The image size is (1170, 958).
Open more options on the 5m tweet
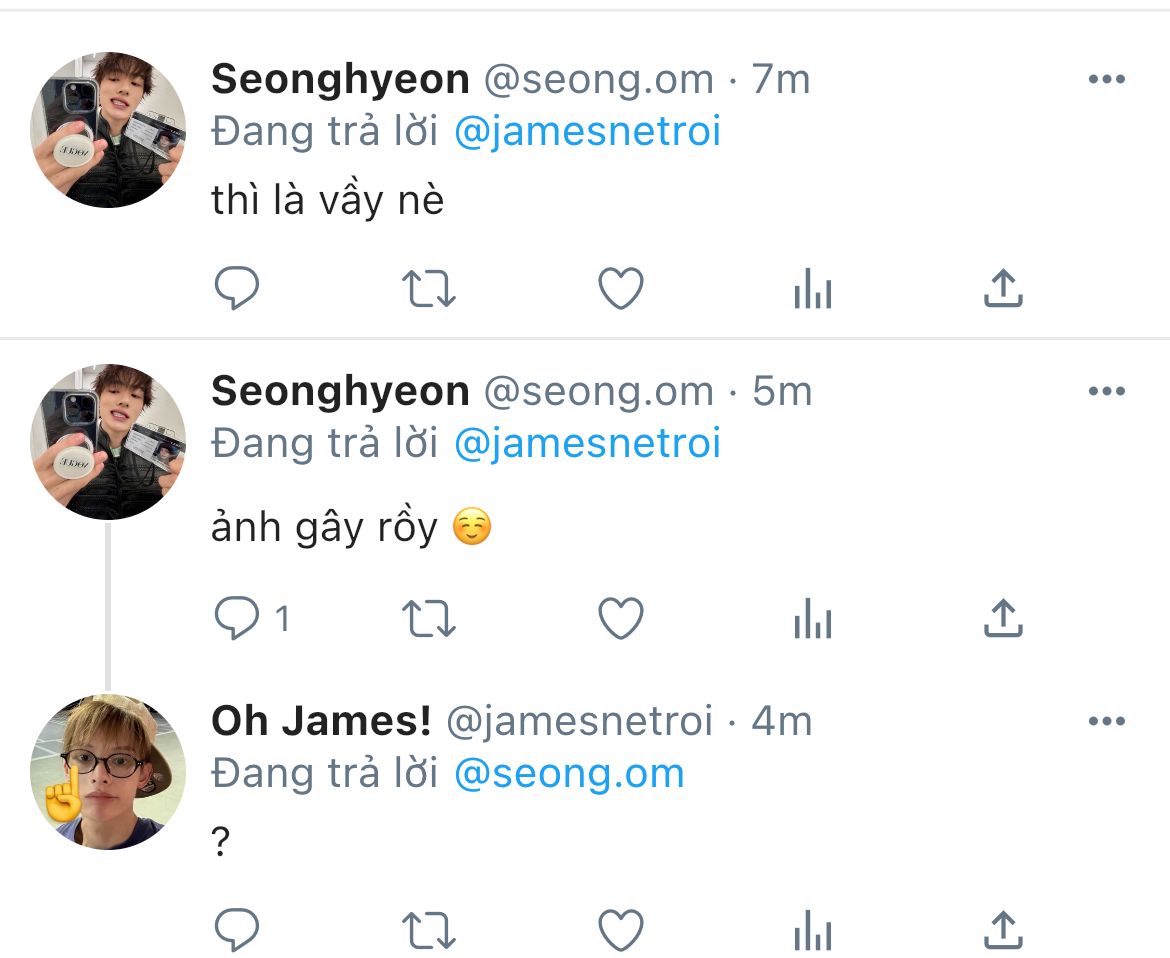click(1106, 391)
